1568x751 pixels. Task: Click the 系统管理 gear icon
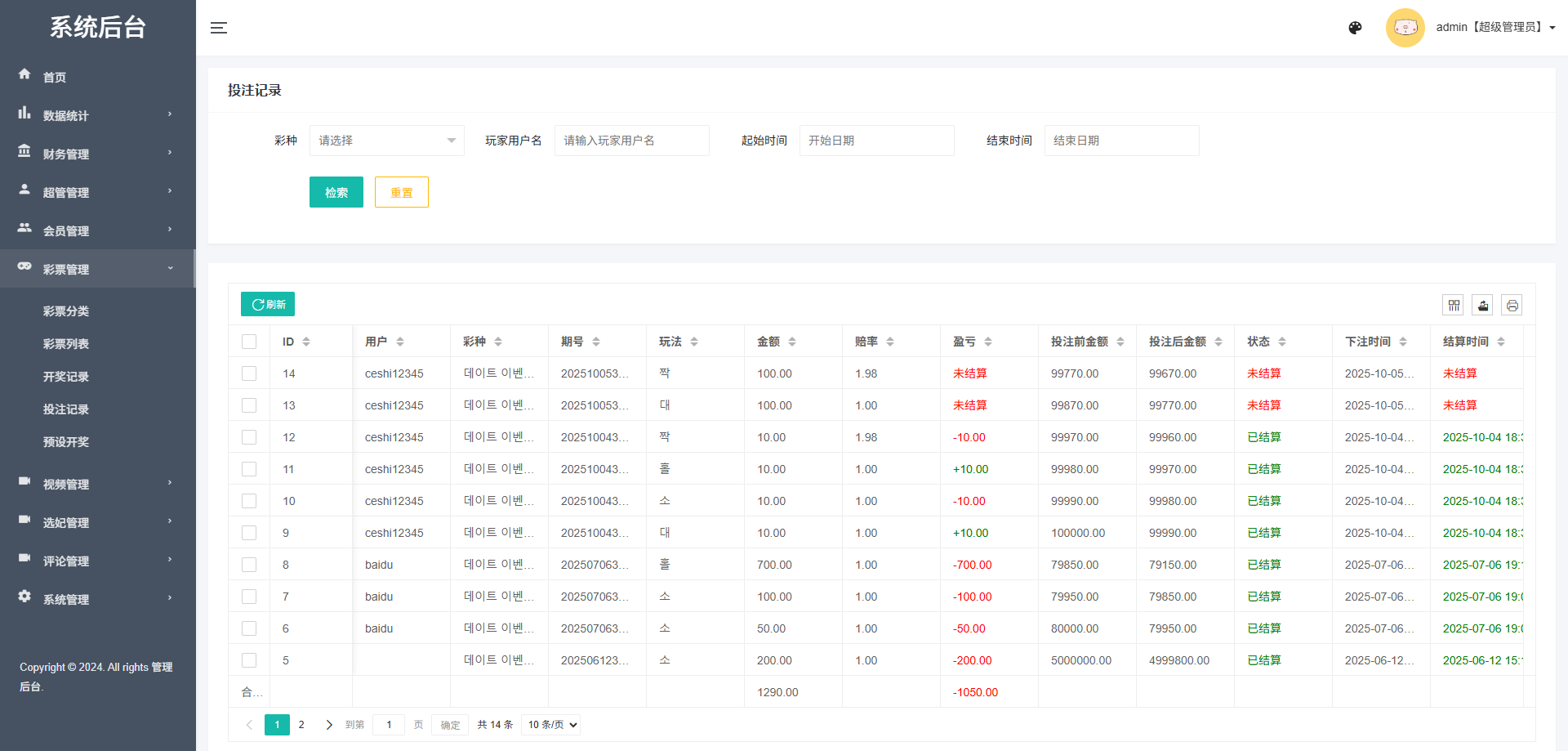click(x=24, y=597)
